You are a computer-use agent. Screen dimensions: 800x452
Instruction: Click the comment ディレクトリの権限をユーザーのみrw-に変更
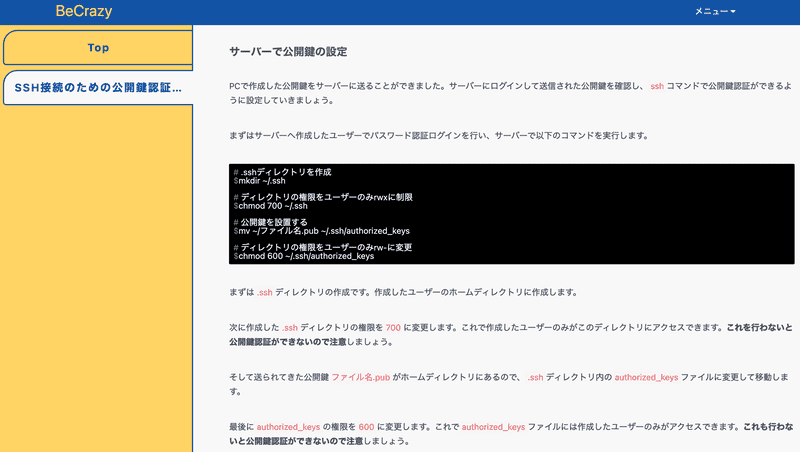322,247
